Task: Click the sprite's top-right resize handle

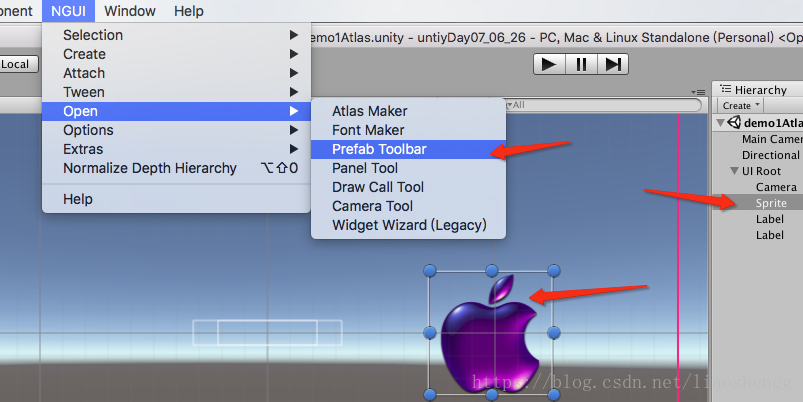Action: click(x=554, y=270)
